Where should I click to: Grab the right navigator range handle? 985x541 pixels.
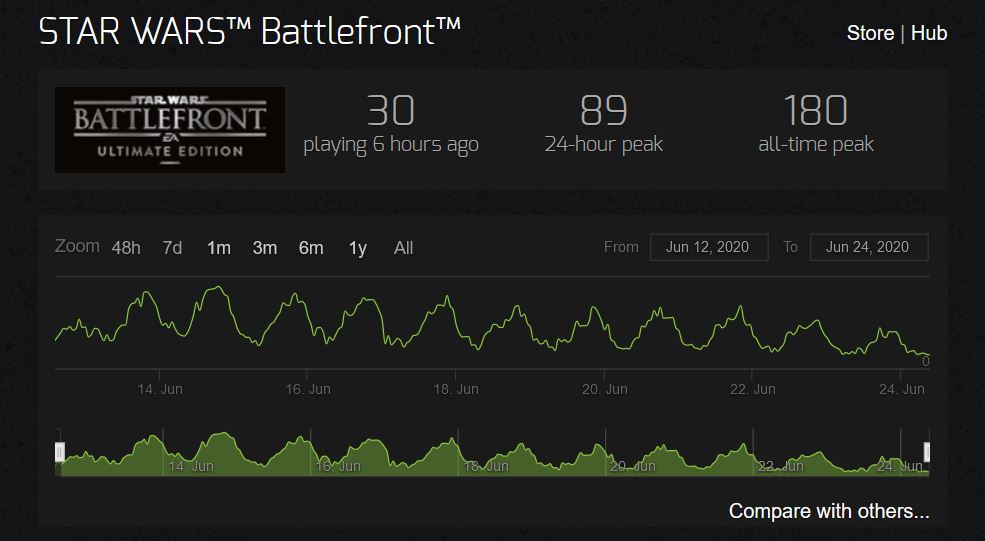(926, 452)
